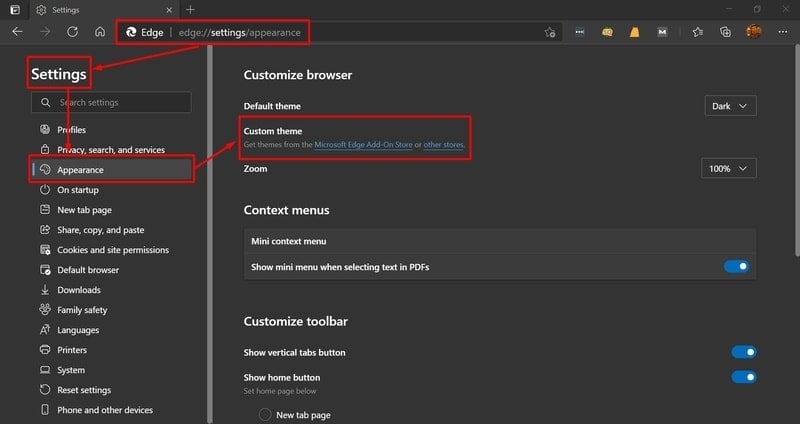This screenshot has height=424, width=800.
Task: Open Profiles settings section
Action: [x=71, y=130]
